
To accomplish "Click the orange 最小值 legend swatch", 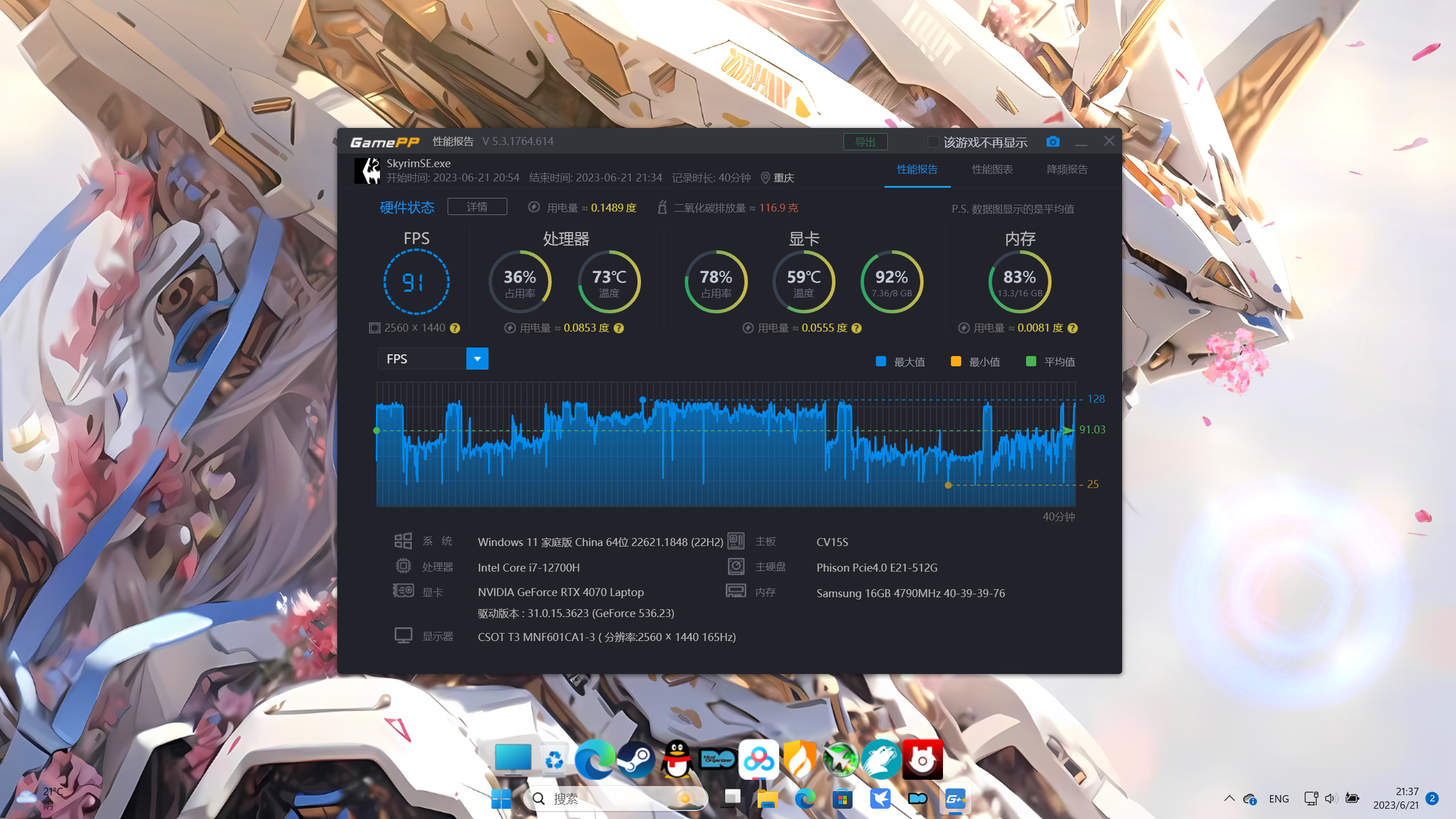I will (x=956, y=361).
